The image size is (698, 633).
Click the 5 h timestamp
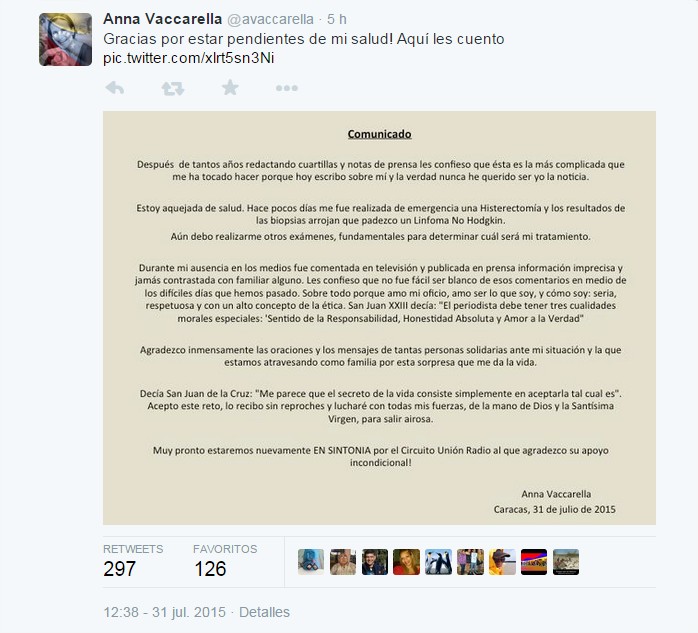(337, 19)
